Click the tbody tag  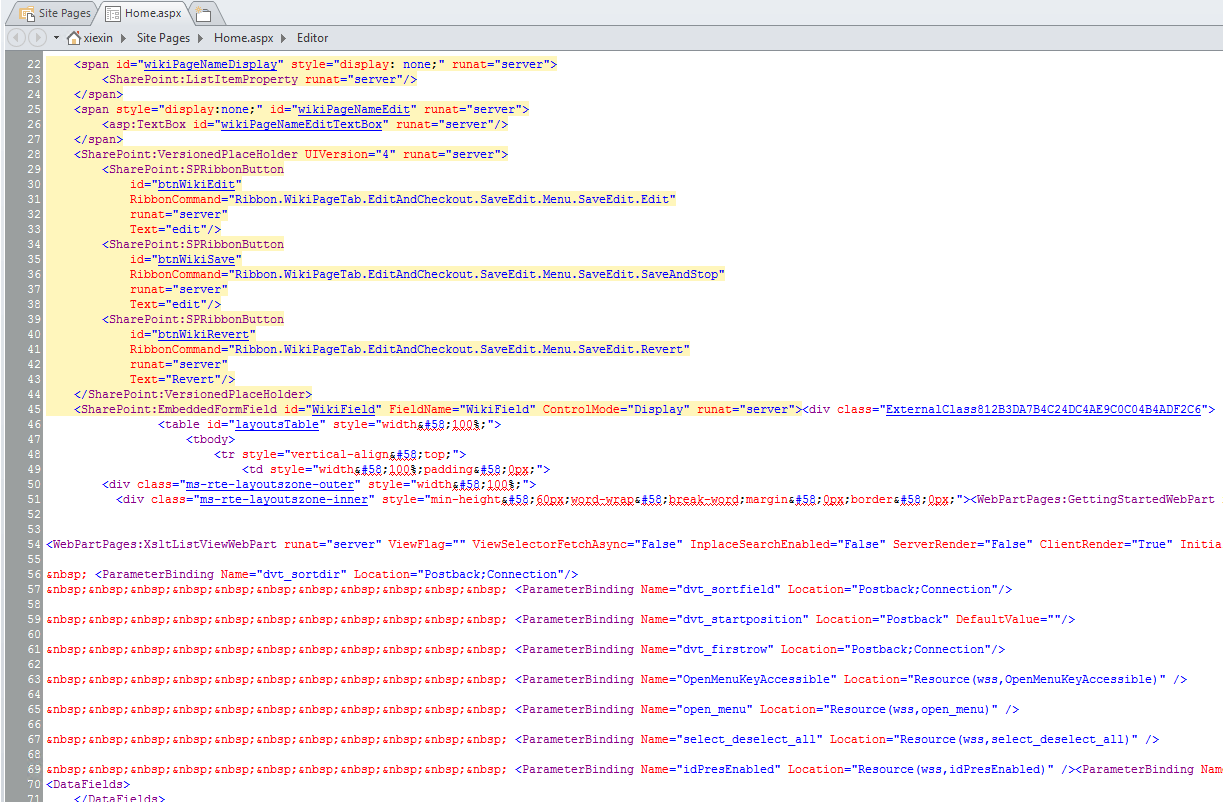[x=210, y=439]
